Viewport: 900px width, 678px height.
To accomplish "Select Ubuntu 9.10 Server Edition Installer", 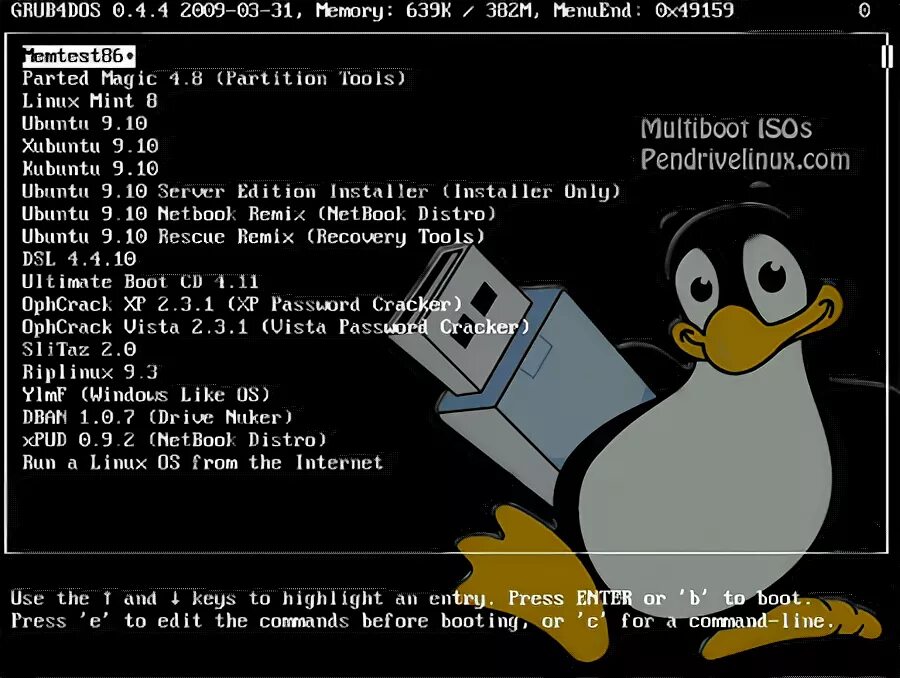I will click(x=321, y=191).
